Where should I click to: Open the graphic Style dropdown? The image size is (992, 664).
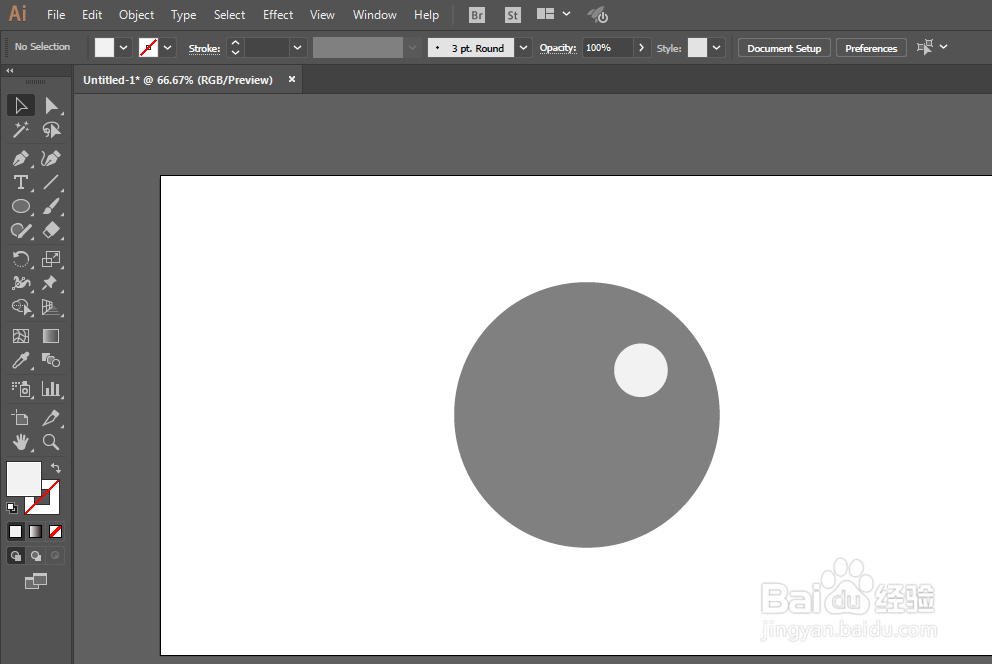(x=716, y=48)
